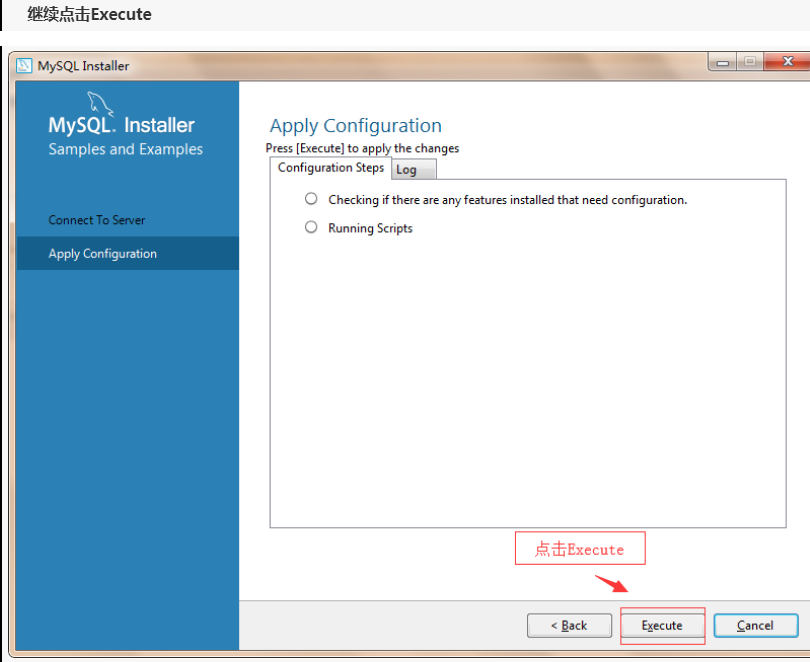
Task: Click the 'MySQL Installer' window title text
Action: coord(83,66)
